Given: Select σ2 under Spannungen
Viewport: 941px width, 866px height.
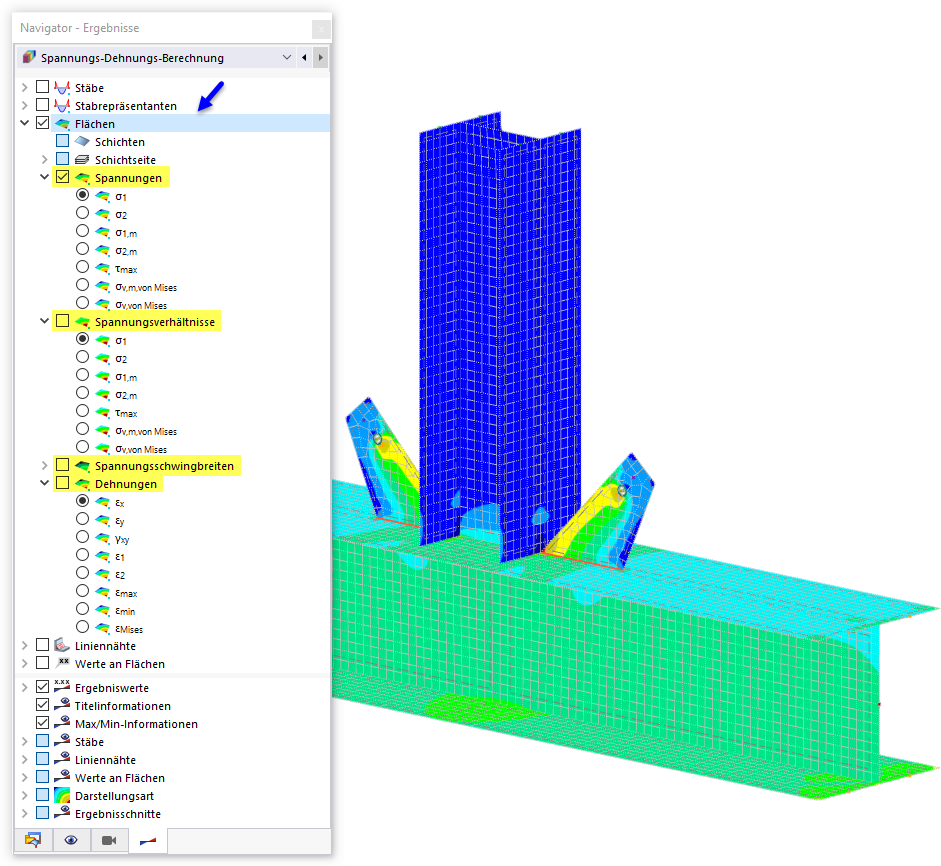Looking at the screenshot, I should 82,213.
